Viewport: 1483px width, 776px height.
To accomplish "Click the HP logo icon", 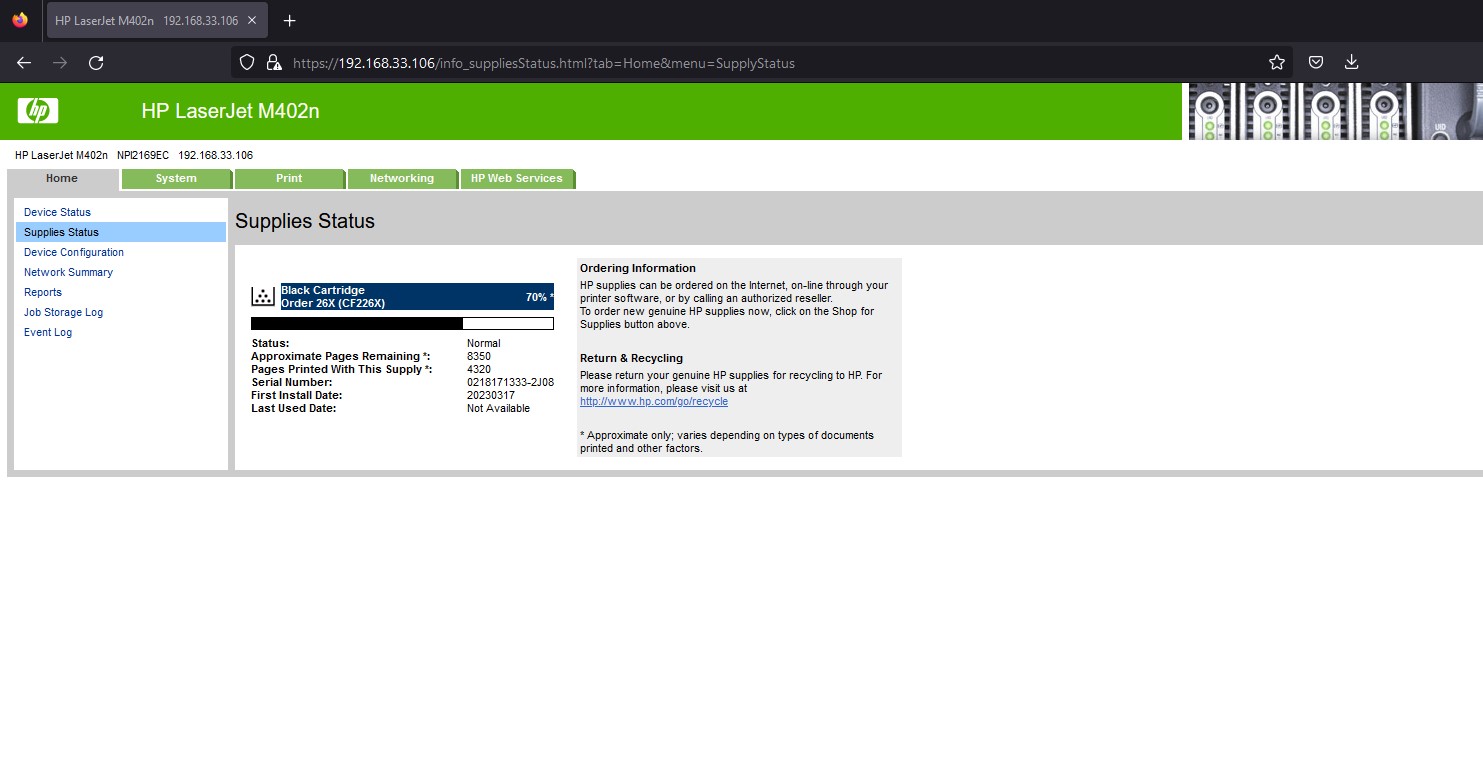I will tap(38, 111).
